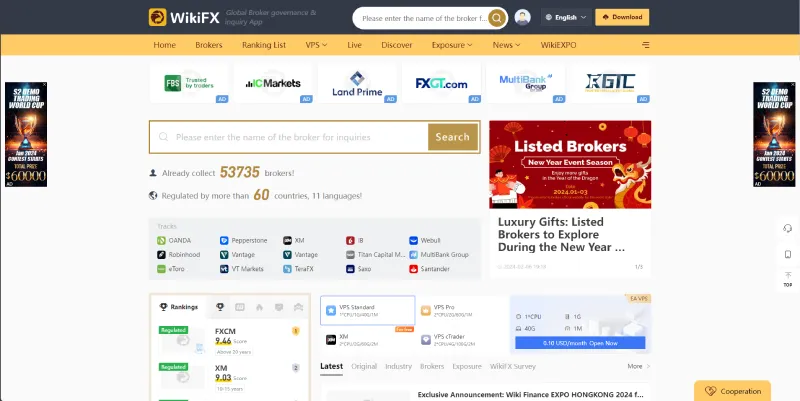
Task: Click the back to TOP arrow
Action: (x=788, y=279)
